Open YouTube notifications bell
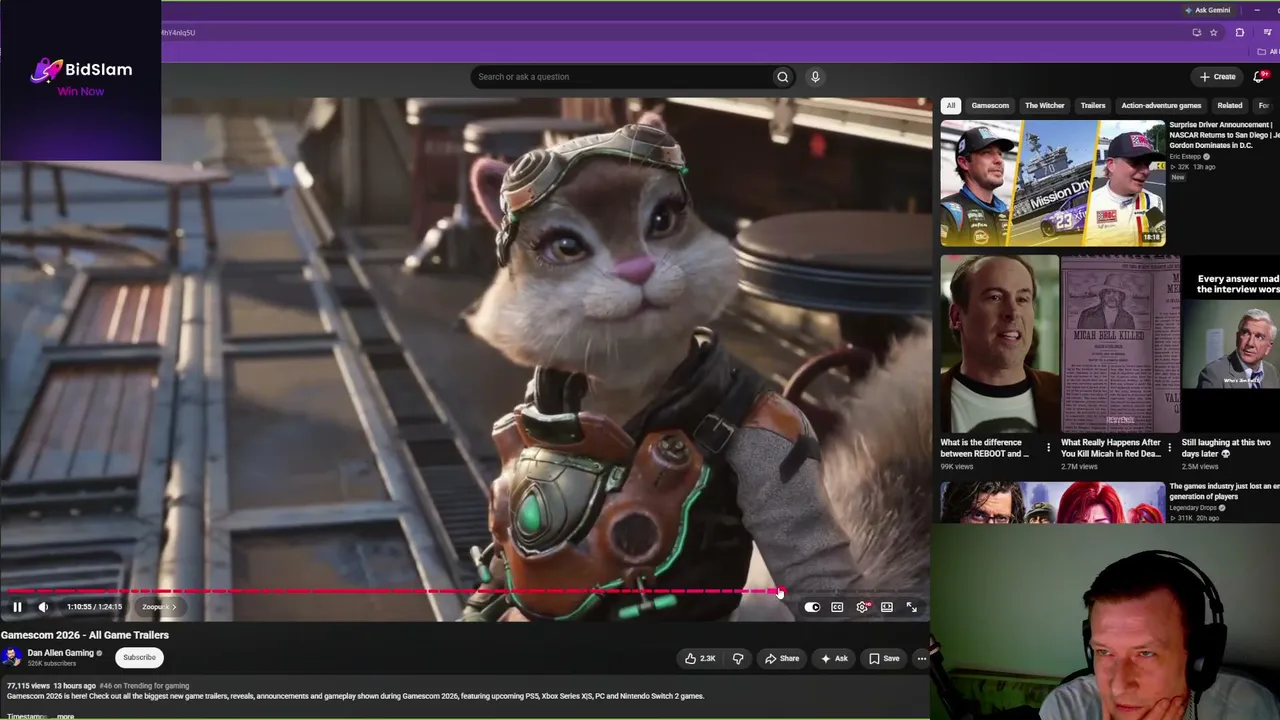This screenshot has height=720, width=1280. tap(1259, 77)
